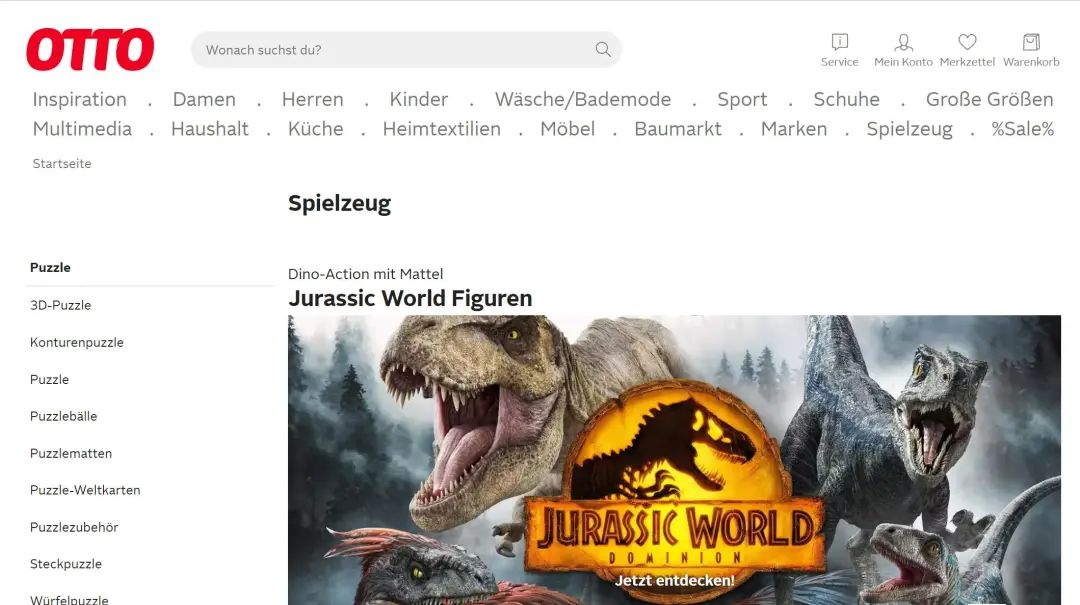Viewport: 1080px width, 605px height.
Task: Open the Inspiration menu
Action: tap(80, 99)
